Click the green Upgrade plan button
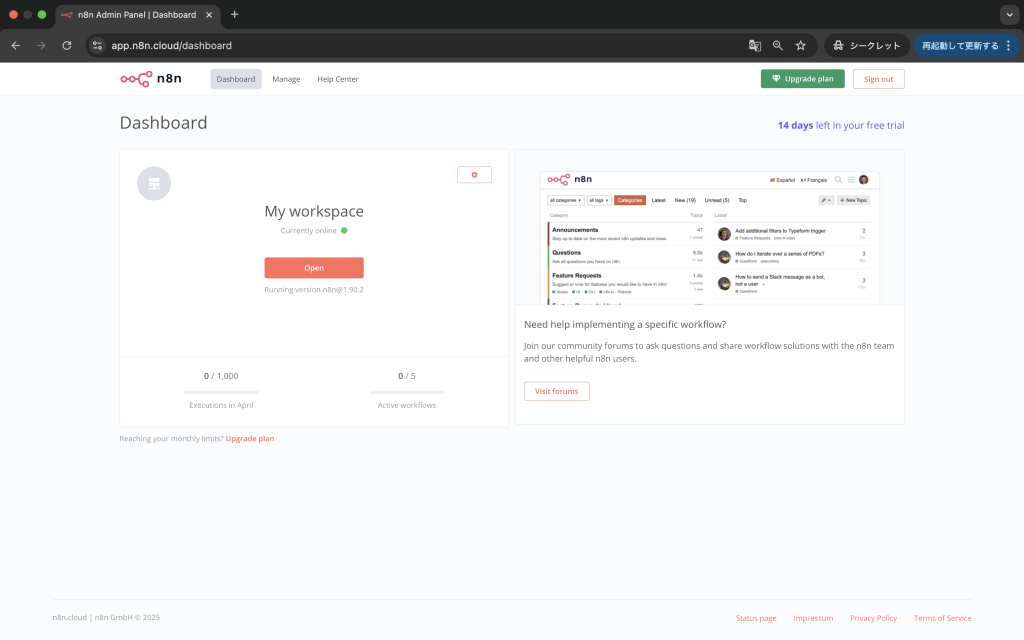Viewport: 1024px width, 640px height. [x=802, y=79]
